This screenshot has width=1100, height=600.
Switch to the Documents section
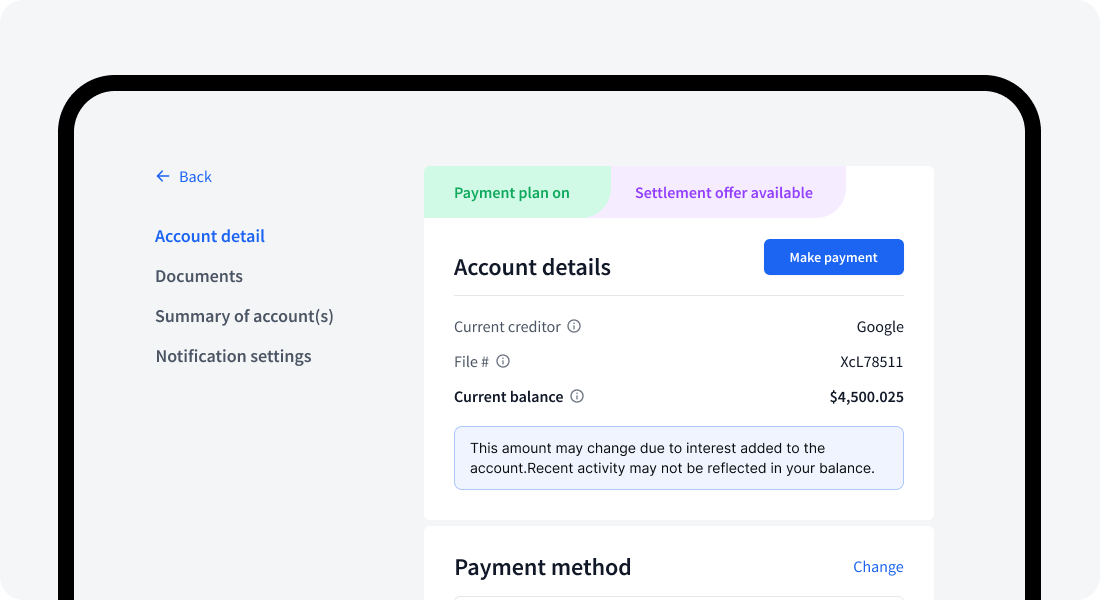pyautogui.click(x=199, y=276)
